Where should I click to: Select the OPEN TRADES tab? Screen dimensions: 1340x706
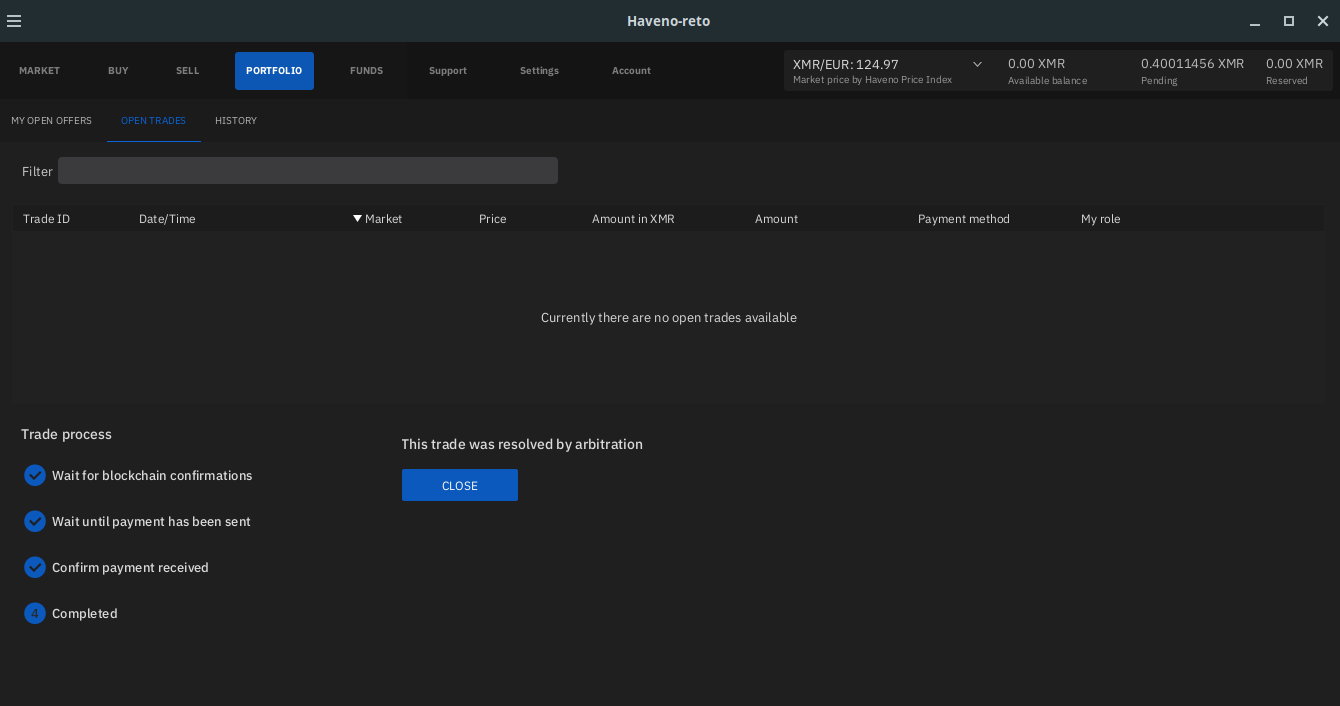(x=153, y=120)
